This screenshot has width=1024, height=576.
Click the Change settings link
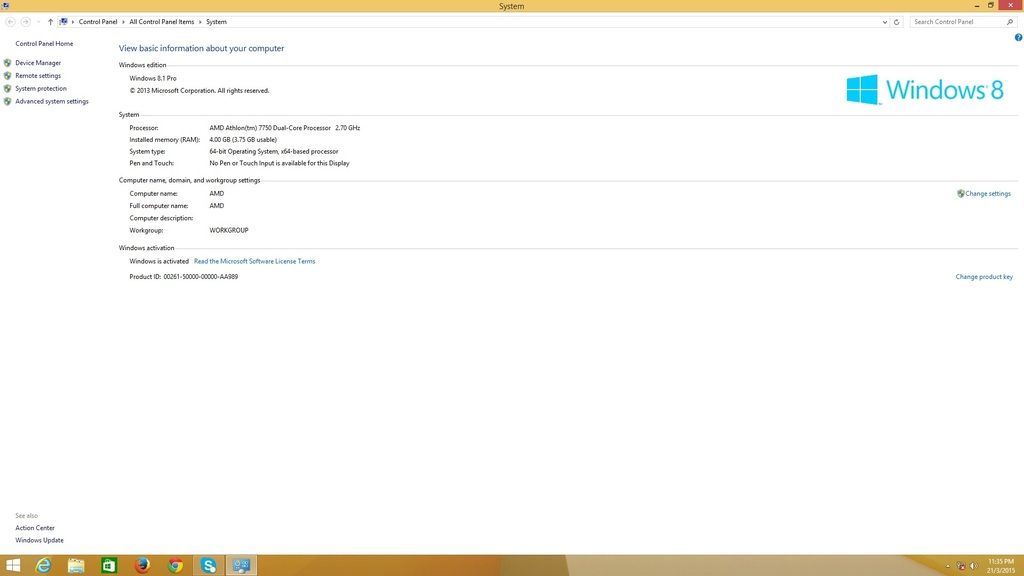click(987, 194)
